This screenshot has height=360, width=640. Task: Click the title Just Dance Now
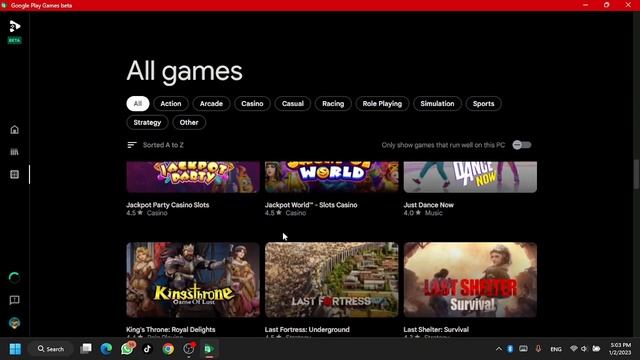tap(429, 205)
